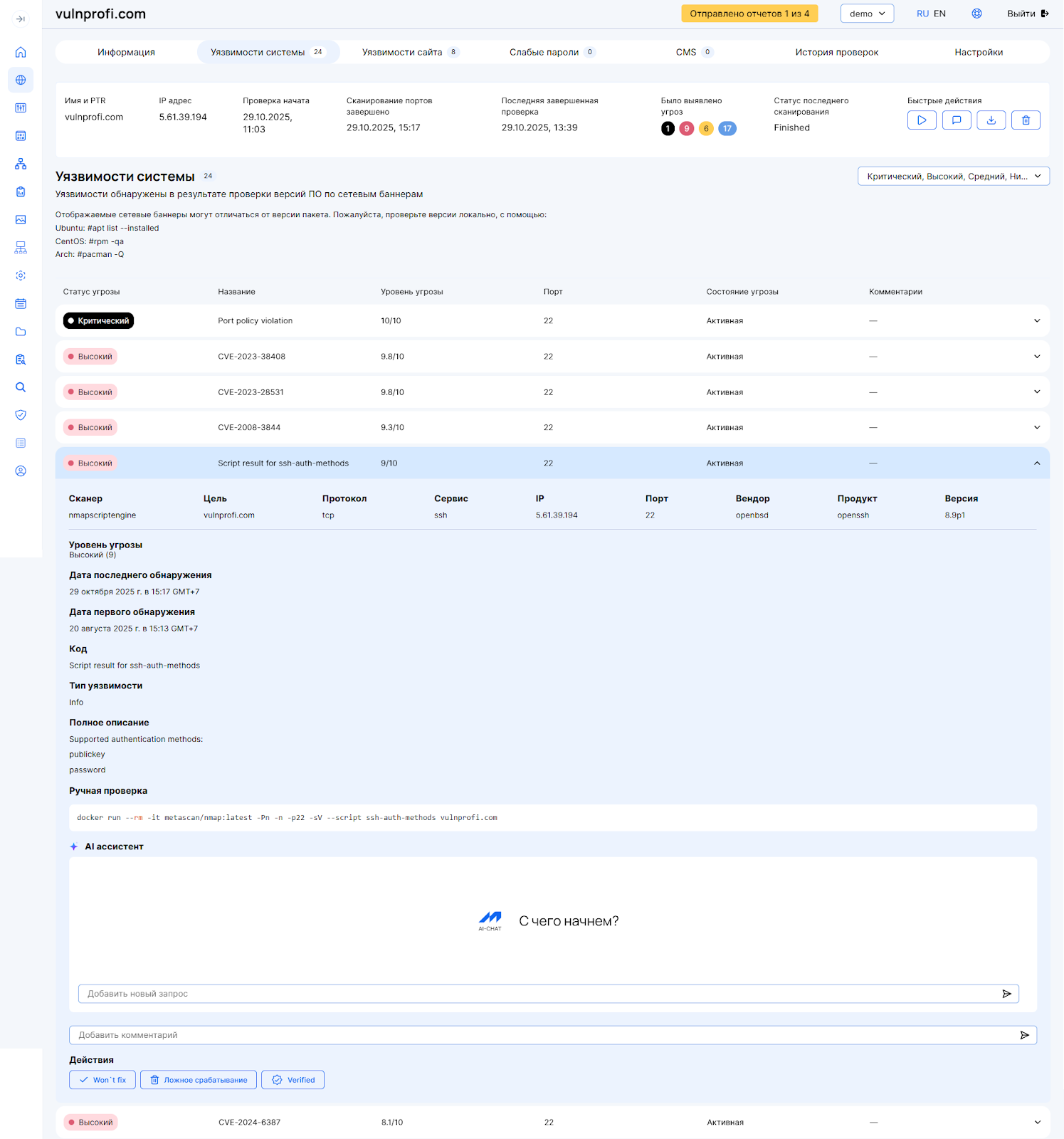Screen dimensions: 1064x1139
Task: Open the demo account dropdown
Action: pyautogui.click(x=866, y=14)
